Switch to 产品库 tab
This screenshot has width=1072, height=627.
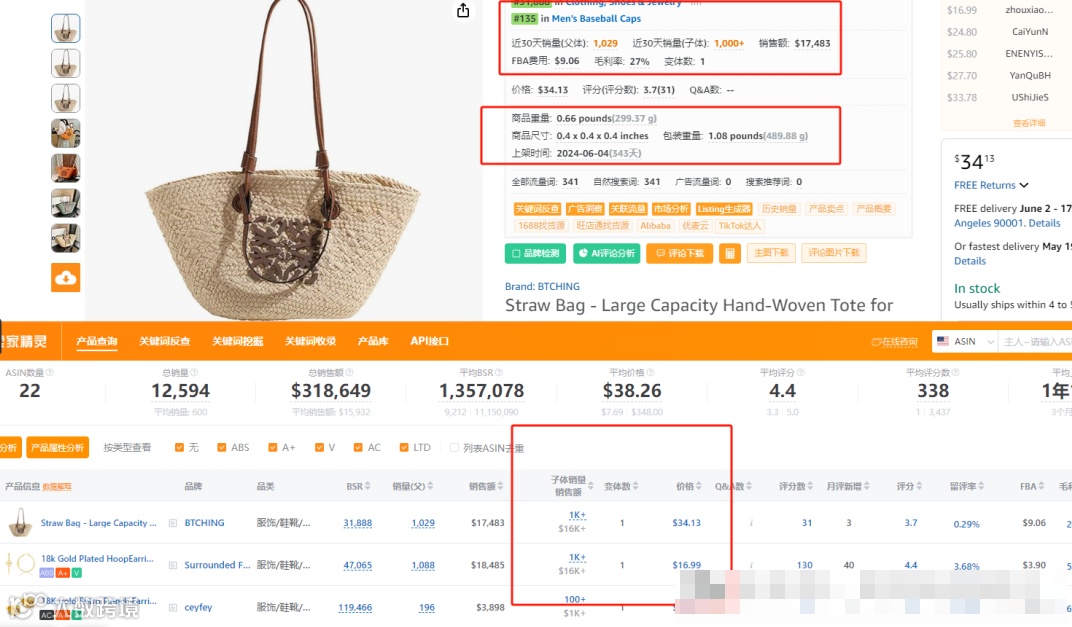tap(373, 341)
